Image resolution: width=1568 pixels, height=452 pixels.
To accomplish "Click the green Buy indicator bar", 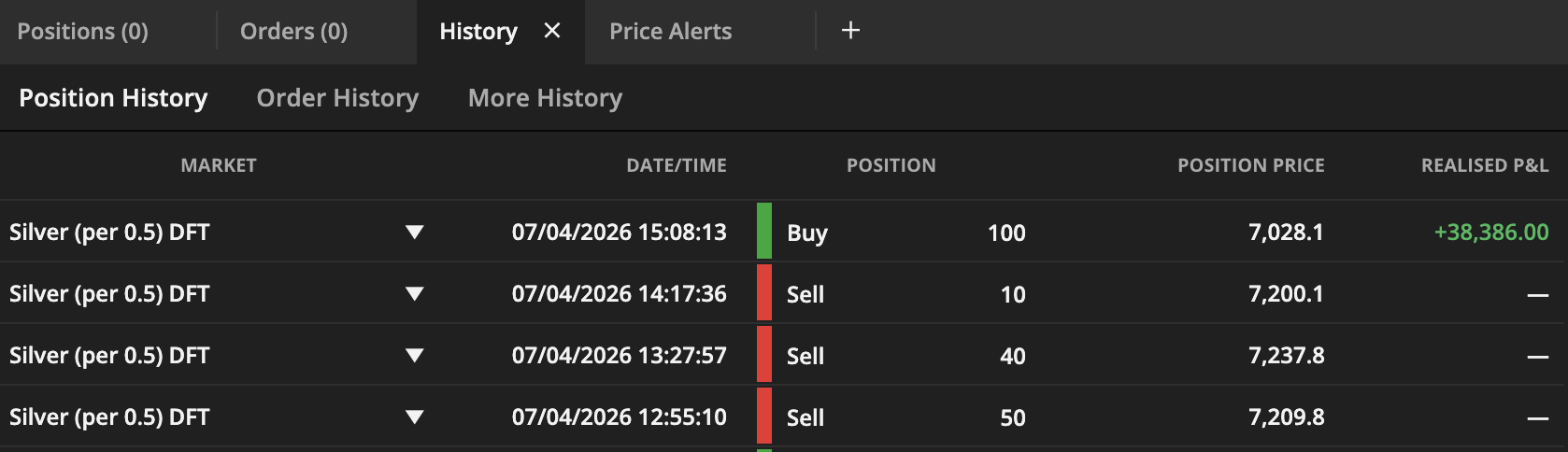I will click(x=764, y=231).
